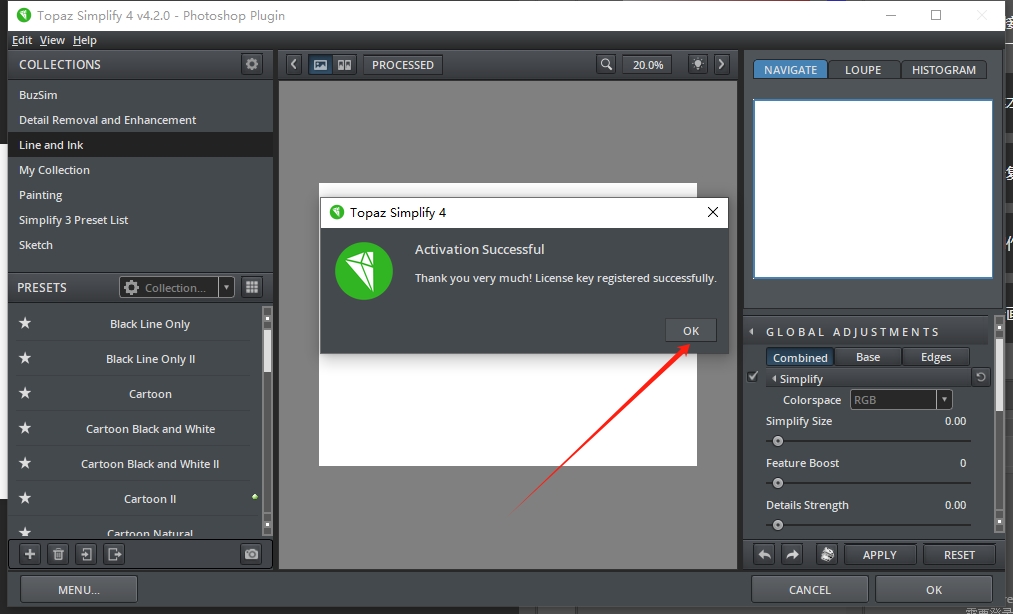Select the Painting collection
The image size is (1013, 614).
(x=140, y=195)
